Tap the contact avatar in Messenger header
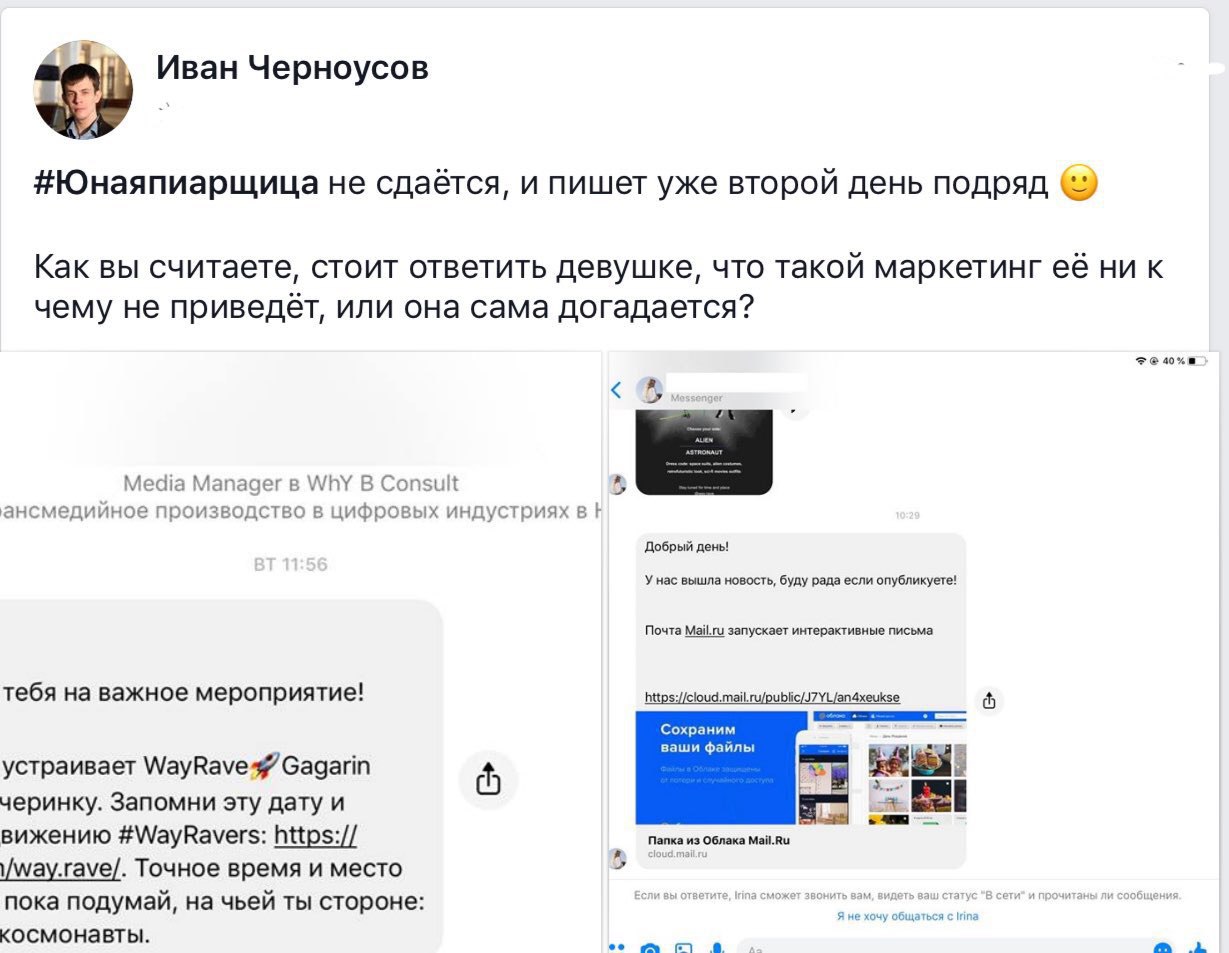Viewport: 1229px width, 953px height. [x=650, y=390]
